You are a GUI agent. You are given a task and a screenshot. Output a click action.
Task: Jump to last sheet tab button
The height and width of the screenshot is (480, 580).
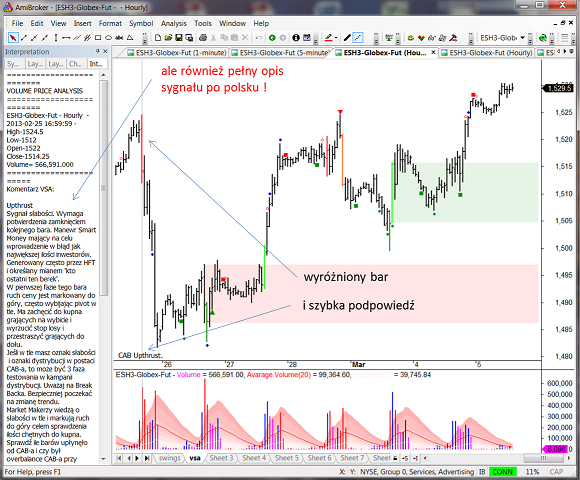[x=147, y=458]
